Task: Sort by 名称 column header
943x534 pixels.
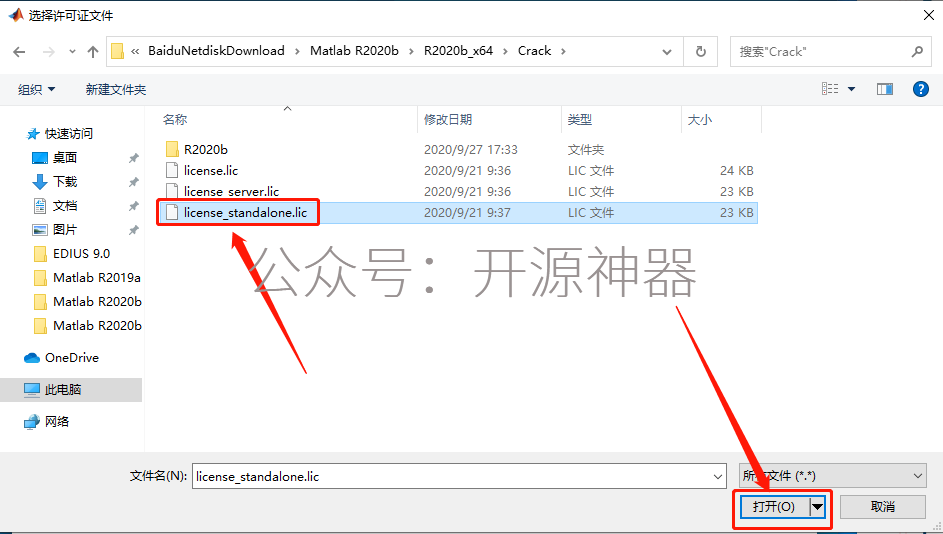Action: tap(175, 120)
